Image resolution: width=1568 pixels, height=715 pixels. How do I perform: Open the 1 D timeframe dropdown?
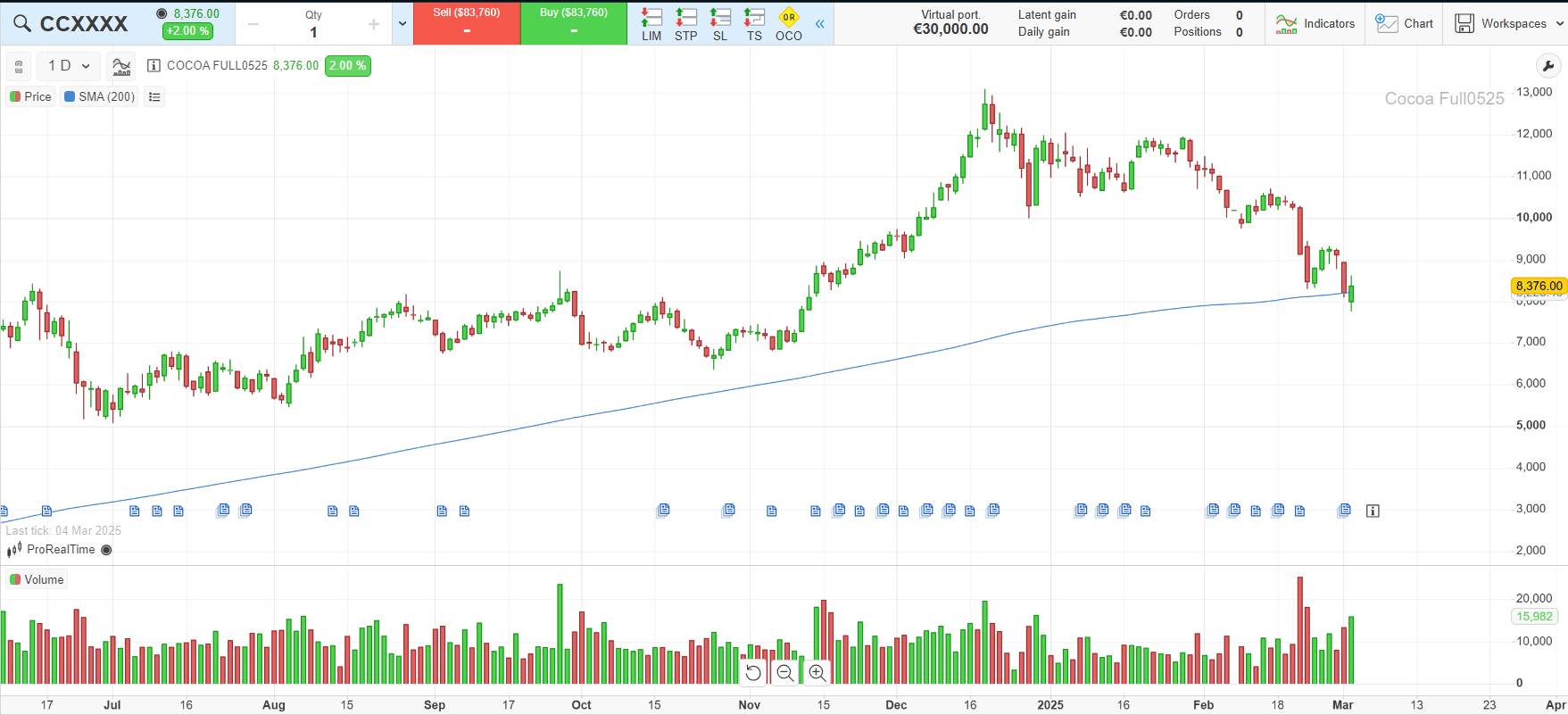68,66
